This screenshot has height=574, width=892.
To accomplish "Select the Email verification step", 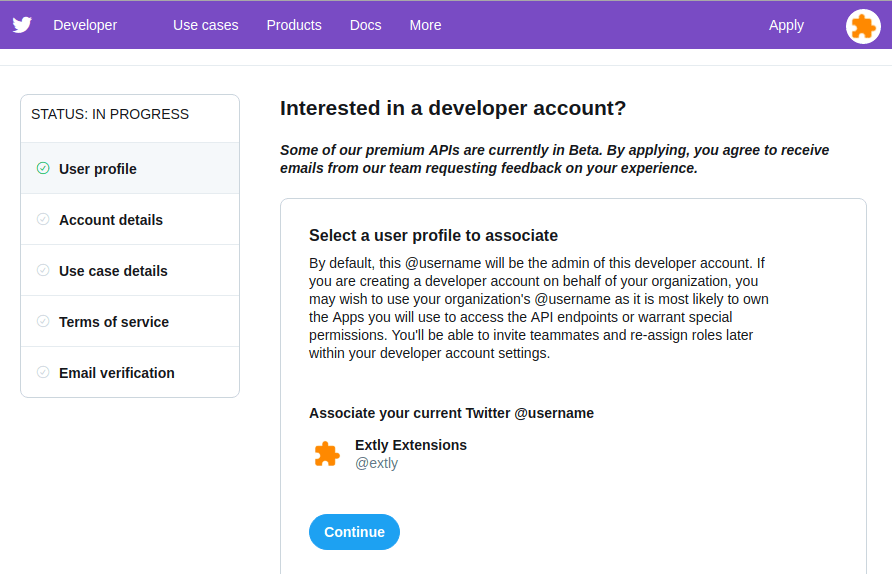I will pyautogui.click(x=130, y=372).
